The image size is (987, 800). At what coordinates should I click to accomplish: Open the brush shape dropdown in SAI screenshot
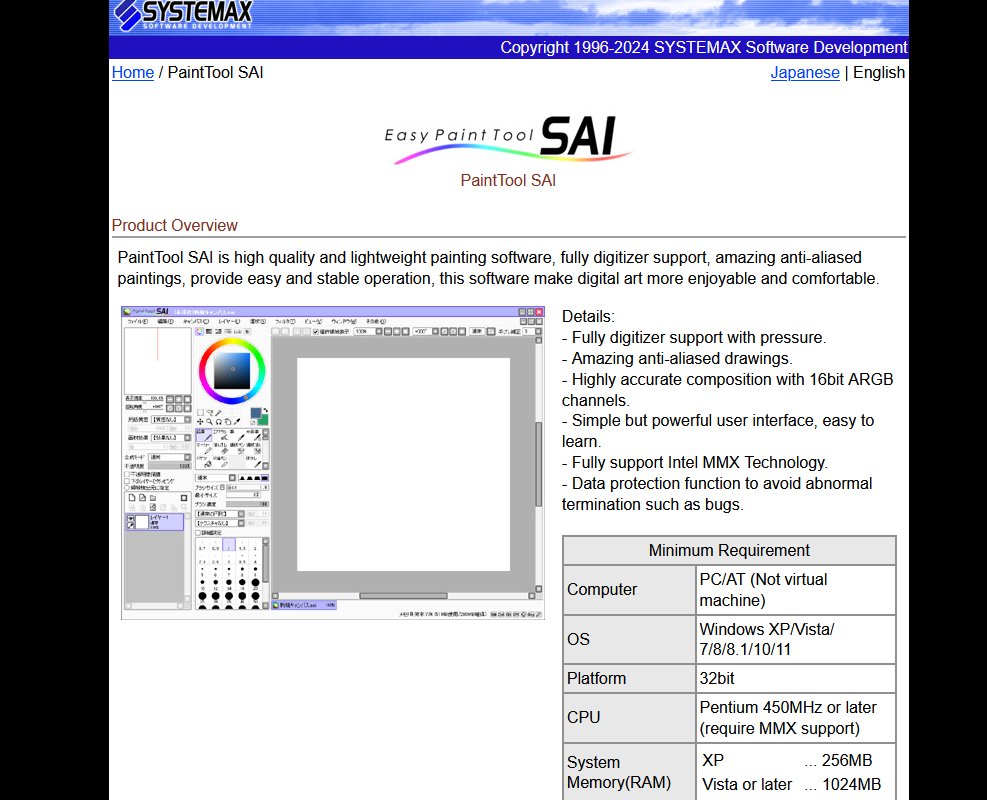coord(220,514)
